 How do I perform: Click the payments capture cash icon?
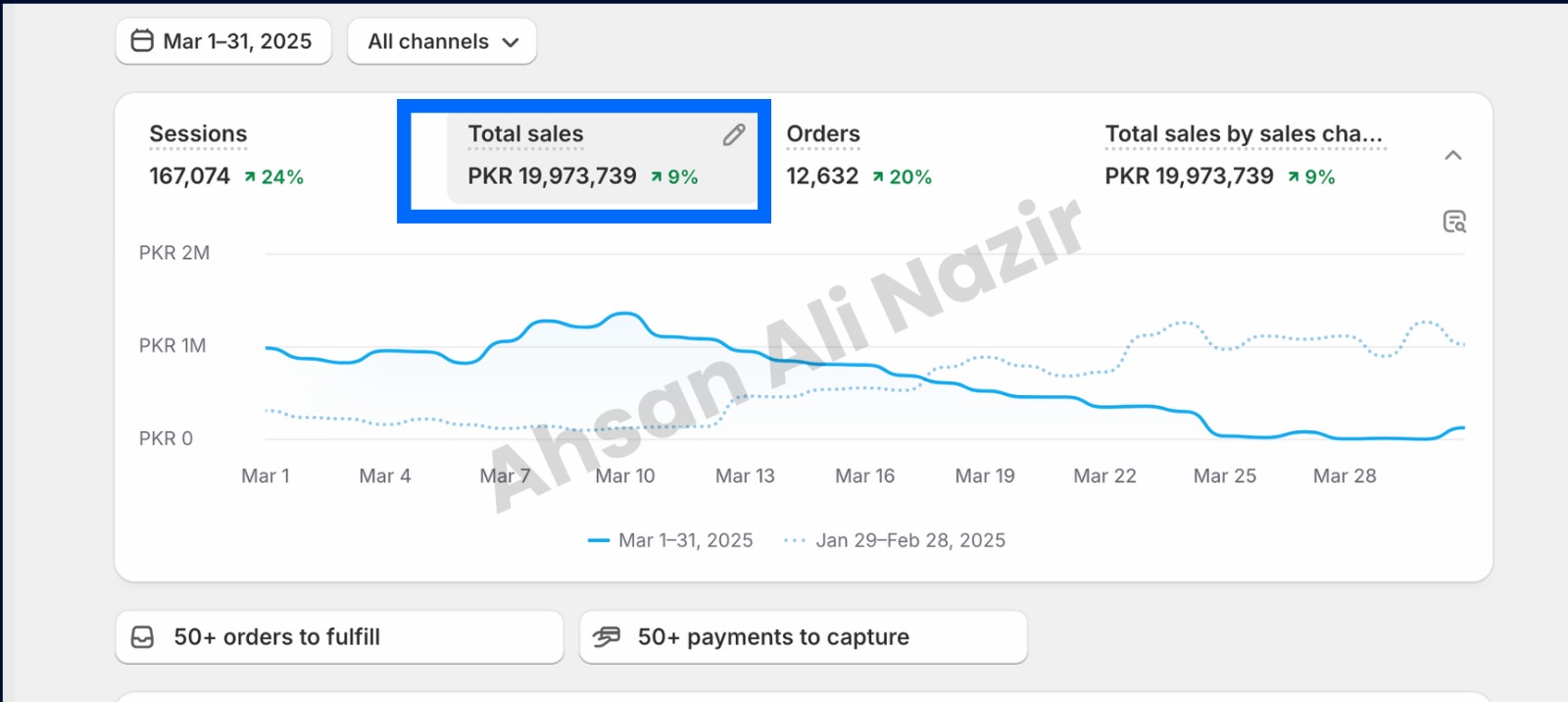(607, 637)
